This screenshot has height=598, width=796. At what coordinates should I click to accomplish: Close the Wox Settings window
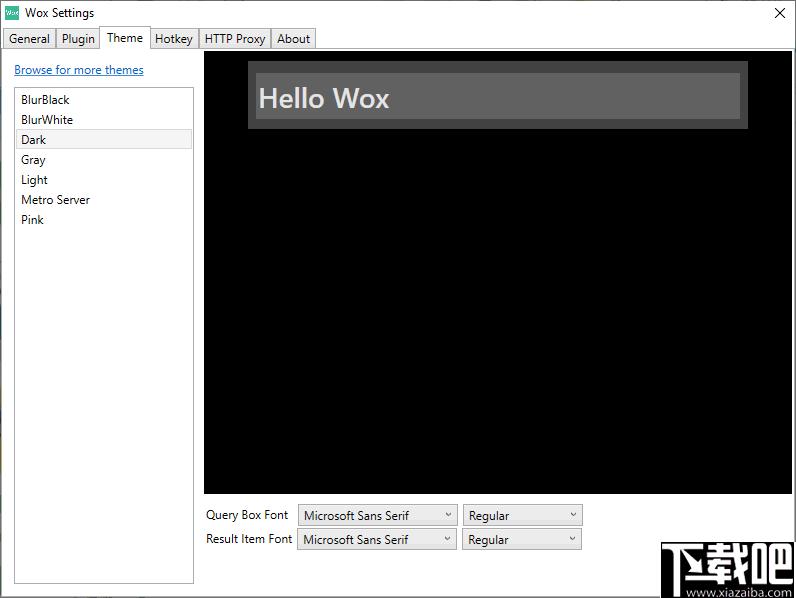779,13
